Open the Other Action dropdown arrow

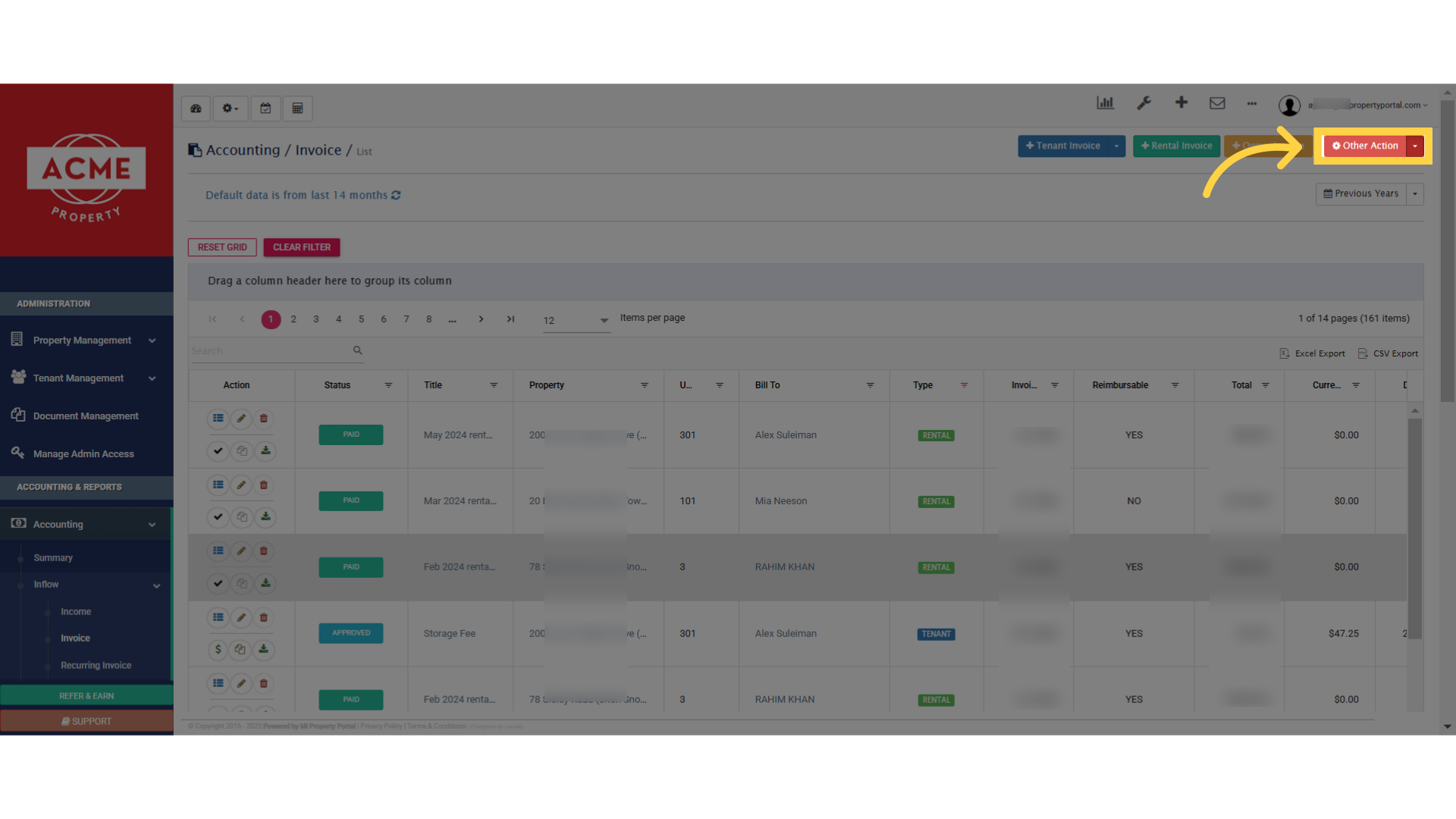(1415, 146)
